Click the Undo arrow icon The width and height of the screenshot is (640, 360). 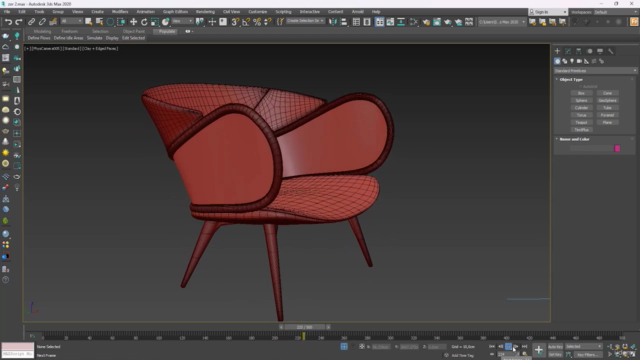tap(8, 22)
